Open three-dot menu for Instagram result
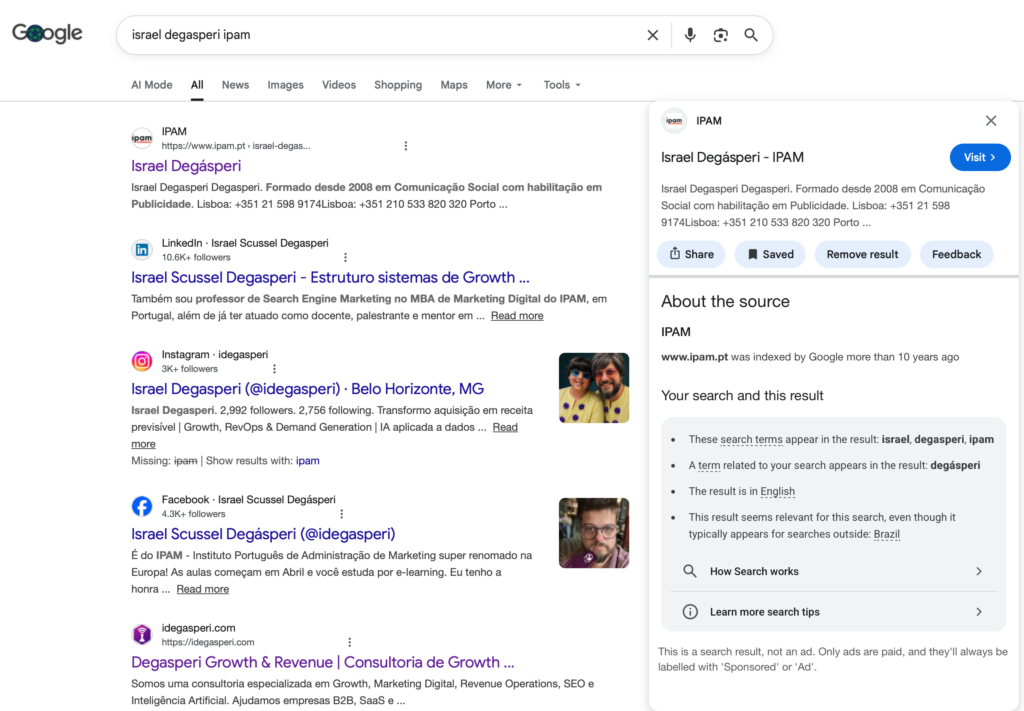1024x711 pixels. click(274, 369)
